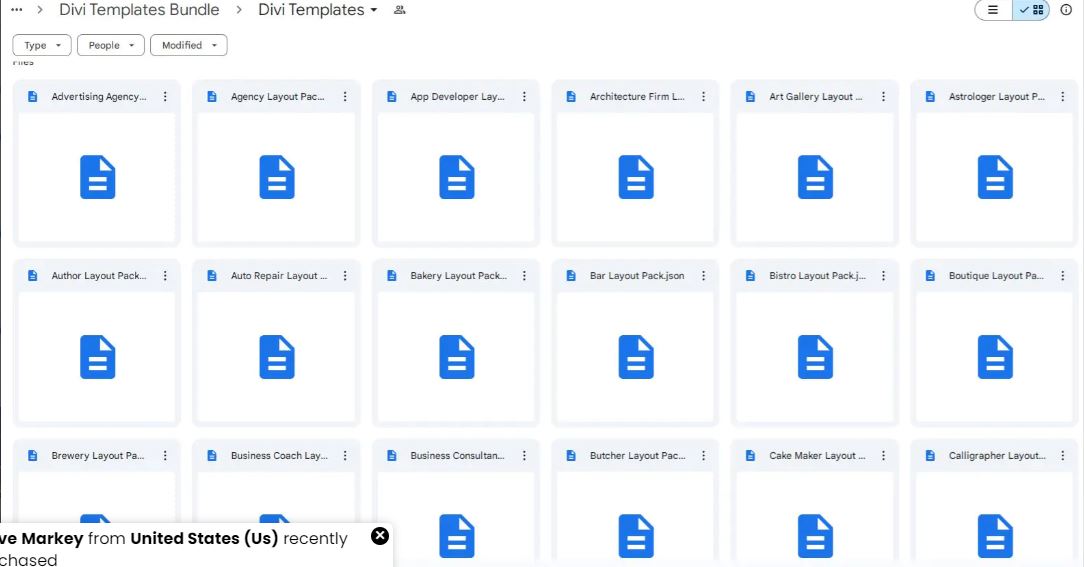Open more options for Bakery Layout Pack file
Image resolution: width=1084 pixels, height=567 pixels.
(x=524, y=276)
